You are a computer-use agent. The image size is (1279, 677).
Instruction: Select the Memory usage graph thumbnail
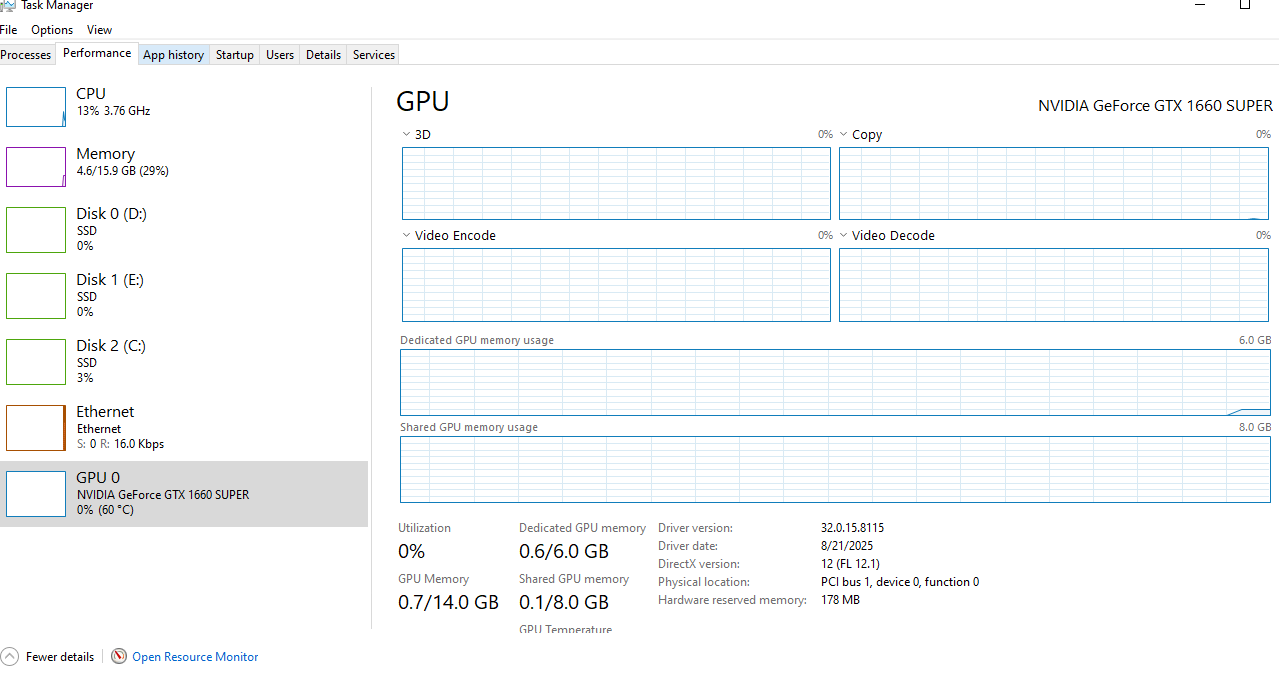tap(36, 167)
